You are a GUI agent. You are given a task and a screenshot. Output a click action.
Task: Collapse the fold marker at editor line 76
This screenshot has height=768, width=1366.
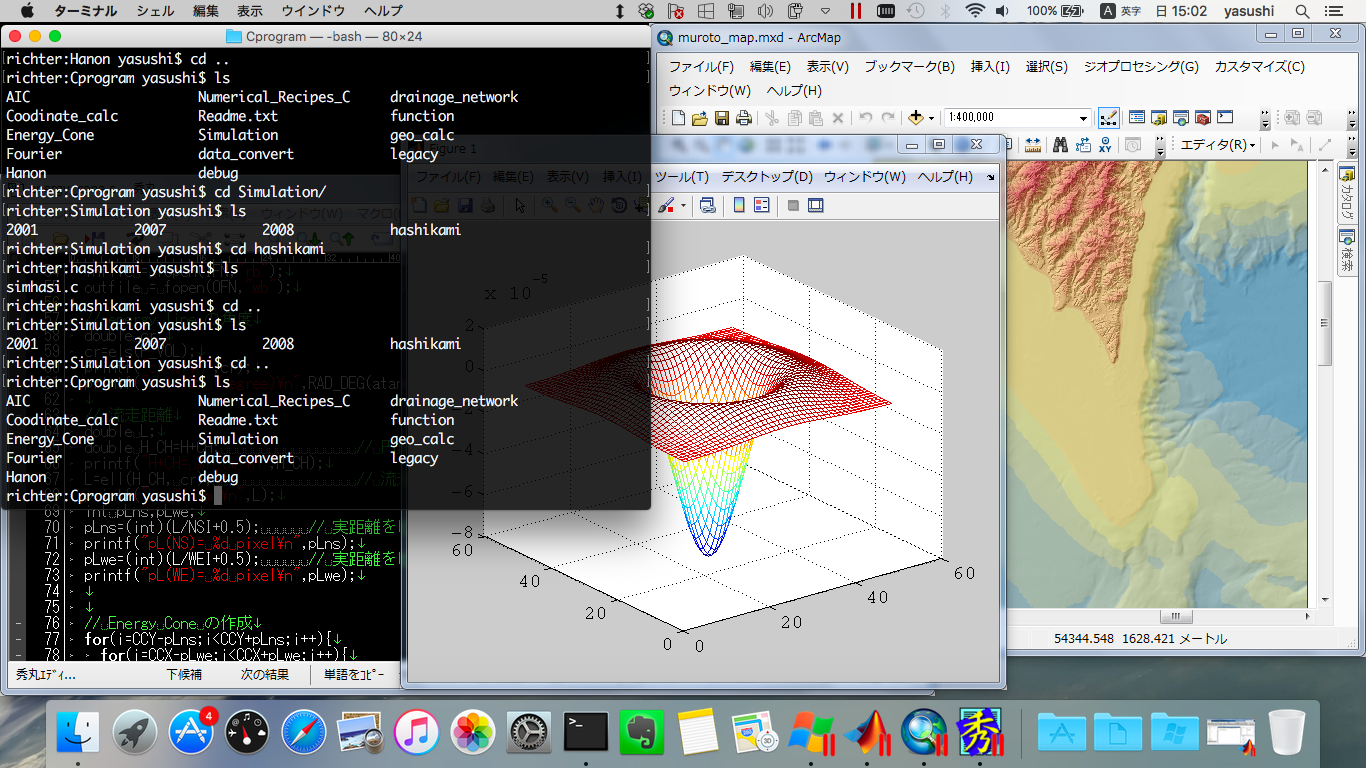[19, 624]
